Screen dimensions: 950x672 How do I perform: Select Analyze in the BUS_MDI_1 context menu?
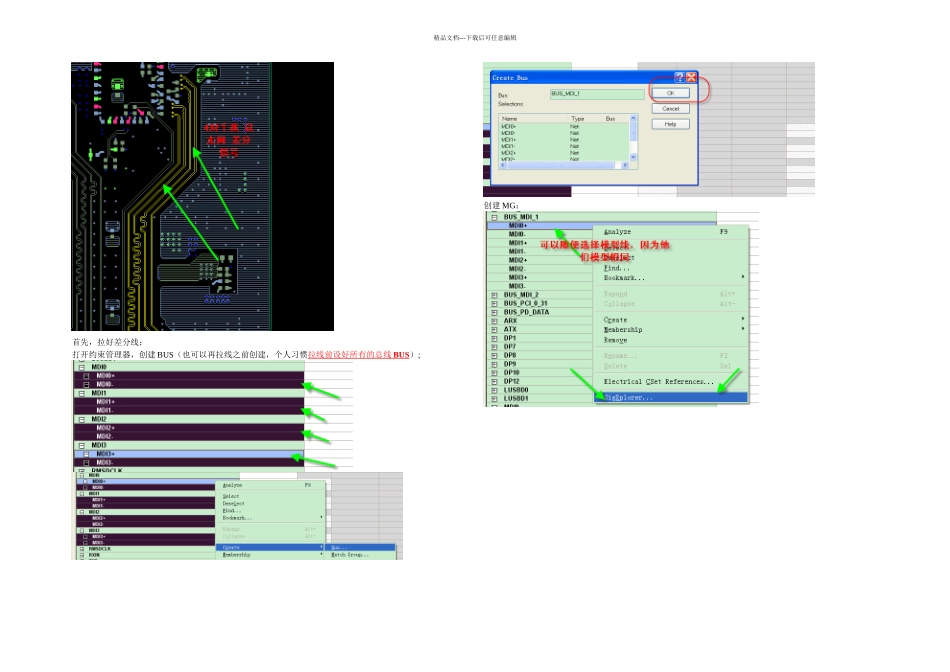coord(618,231)
